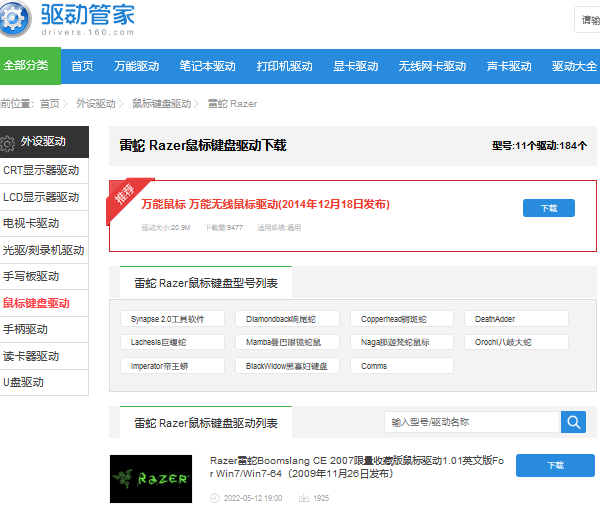Click the magnifier search button
The image size is (600, 506).
click(x=573, y=422)
